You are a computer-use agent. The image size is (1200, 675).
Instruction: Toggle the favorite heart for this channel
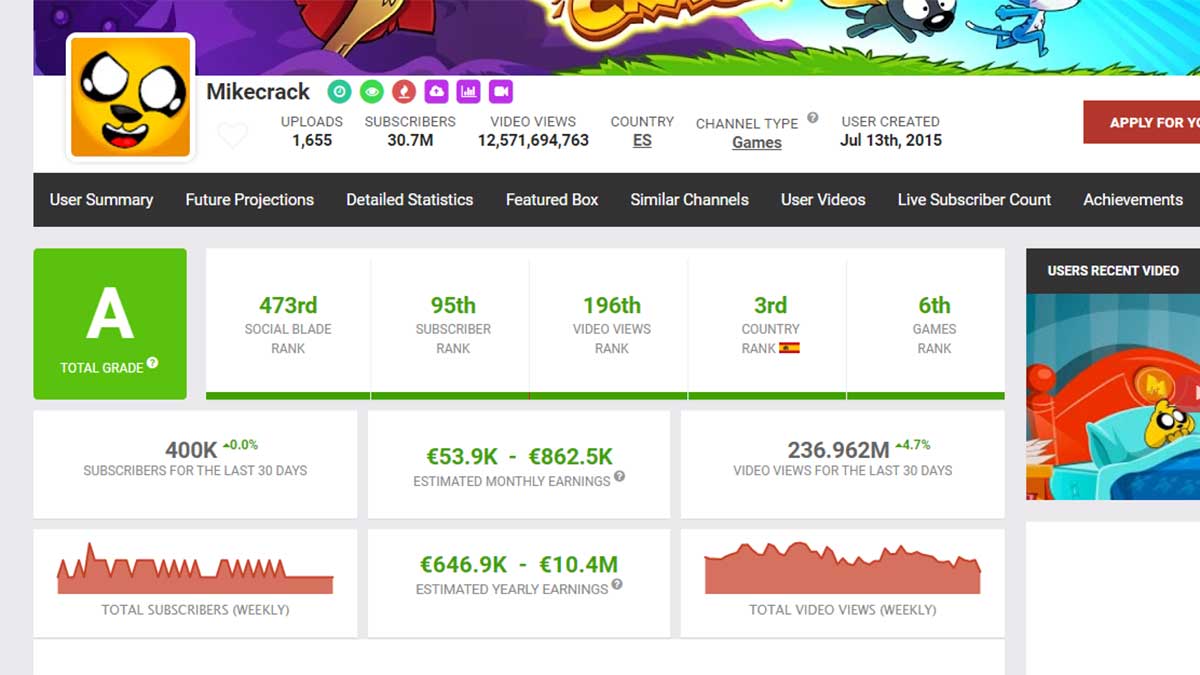[x=232, y=135]
